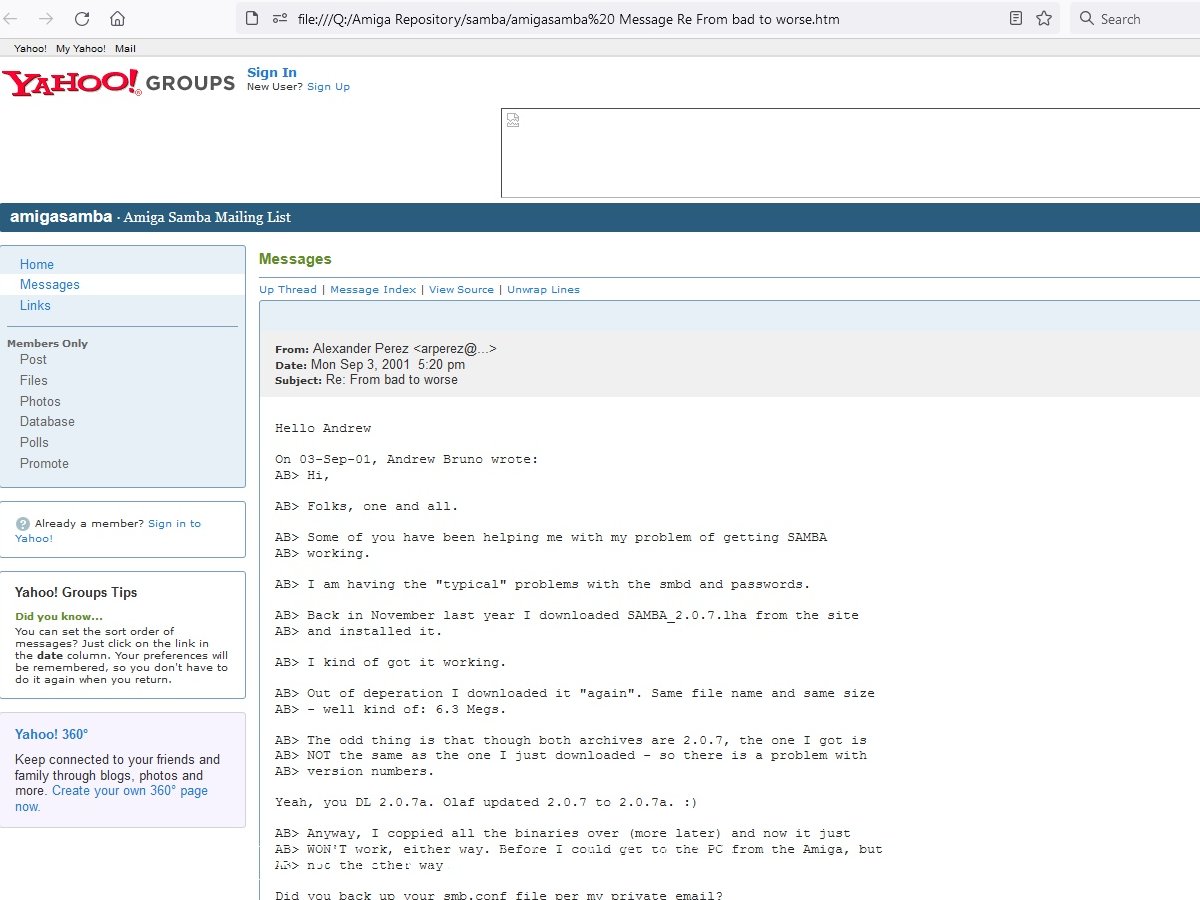Go to browser home page icon

click(x=117, y=18)
